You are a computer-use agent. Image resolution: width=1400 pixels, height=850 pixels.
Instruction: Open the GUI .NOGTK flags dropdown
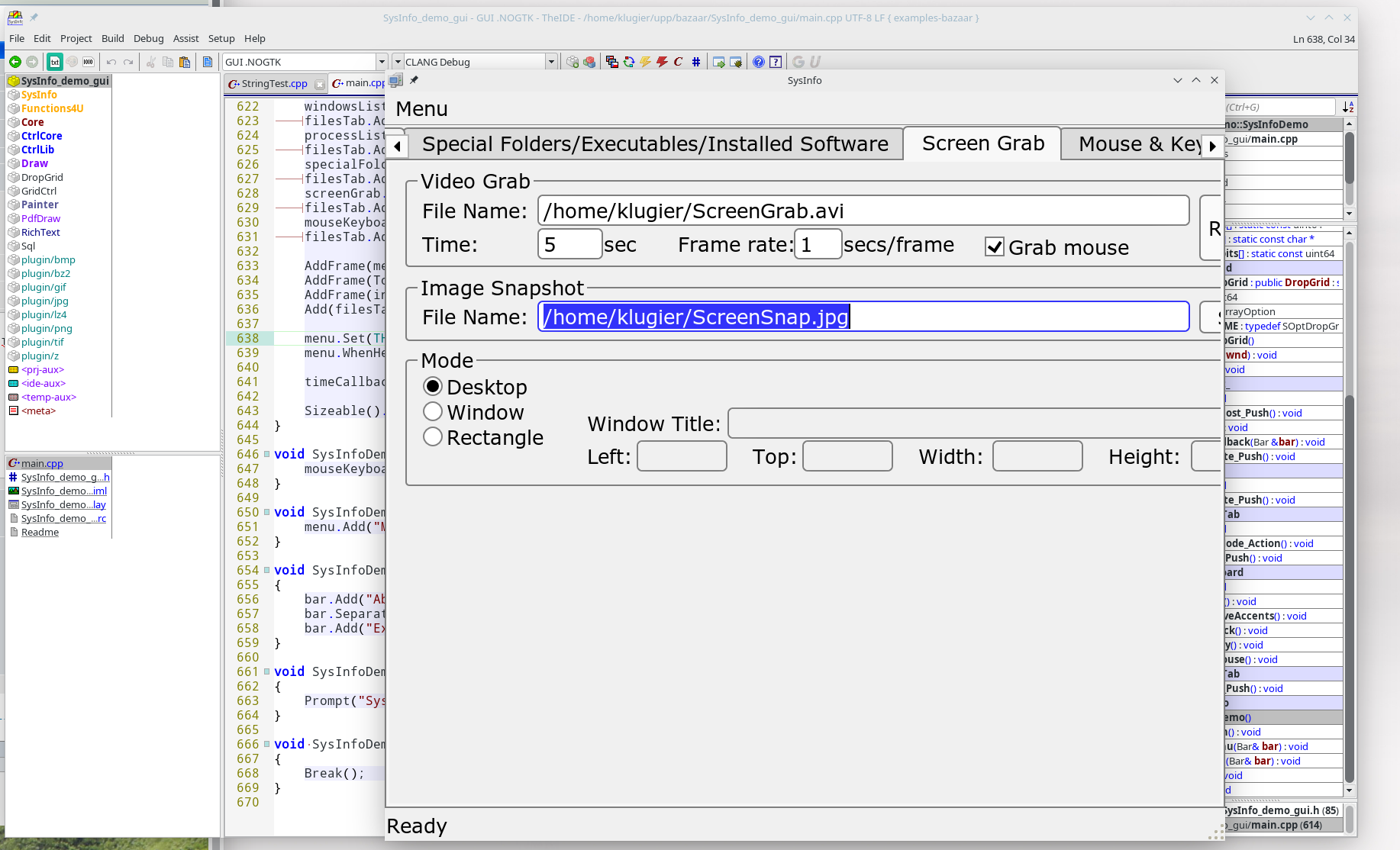coord(382,62)
